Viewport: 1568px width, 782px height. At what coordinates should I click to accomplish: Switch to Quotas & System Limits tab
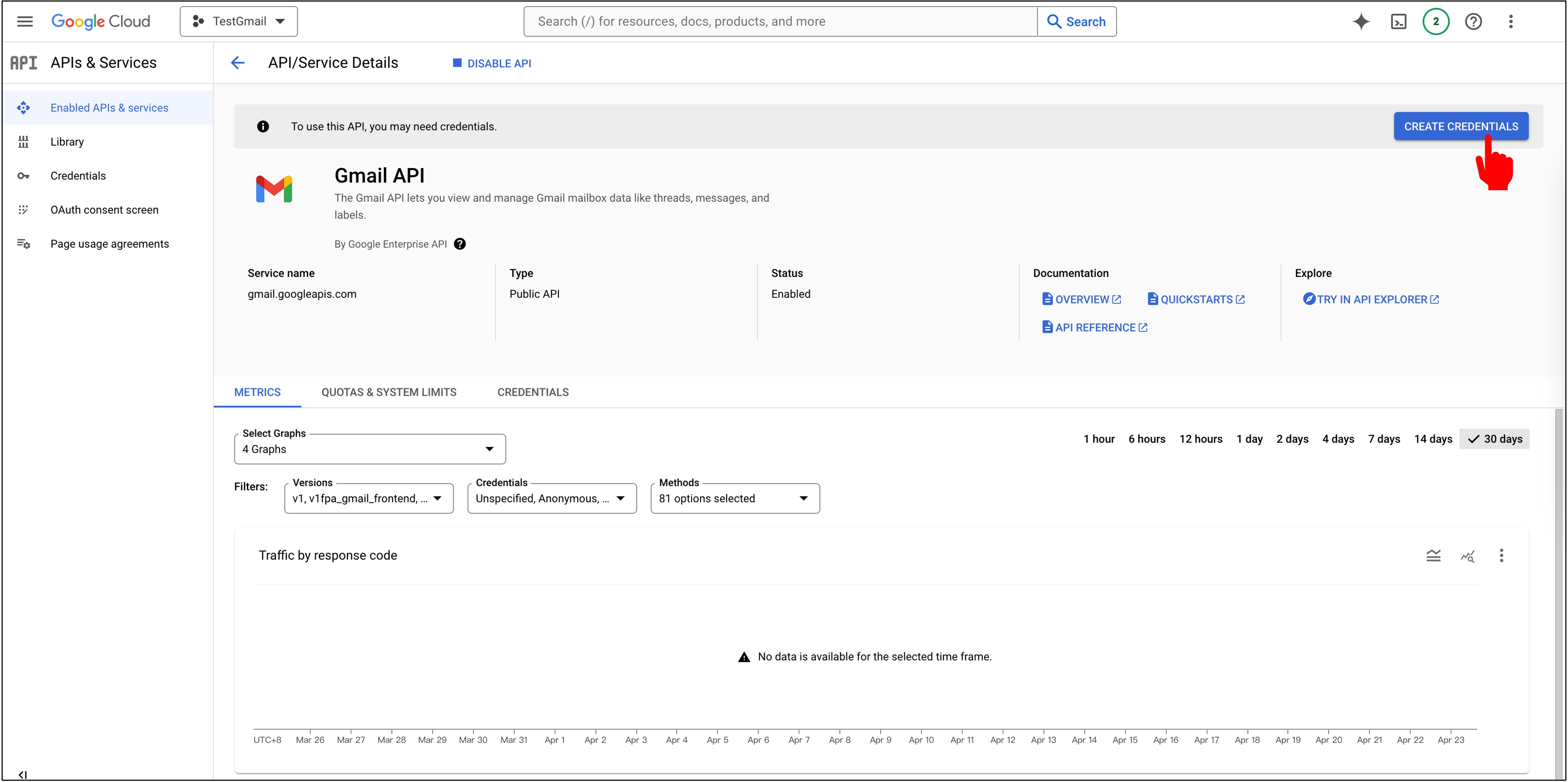[x=389, y=392]
